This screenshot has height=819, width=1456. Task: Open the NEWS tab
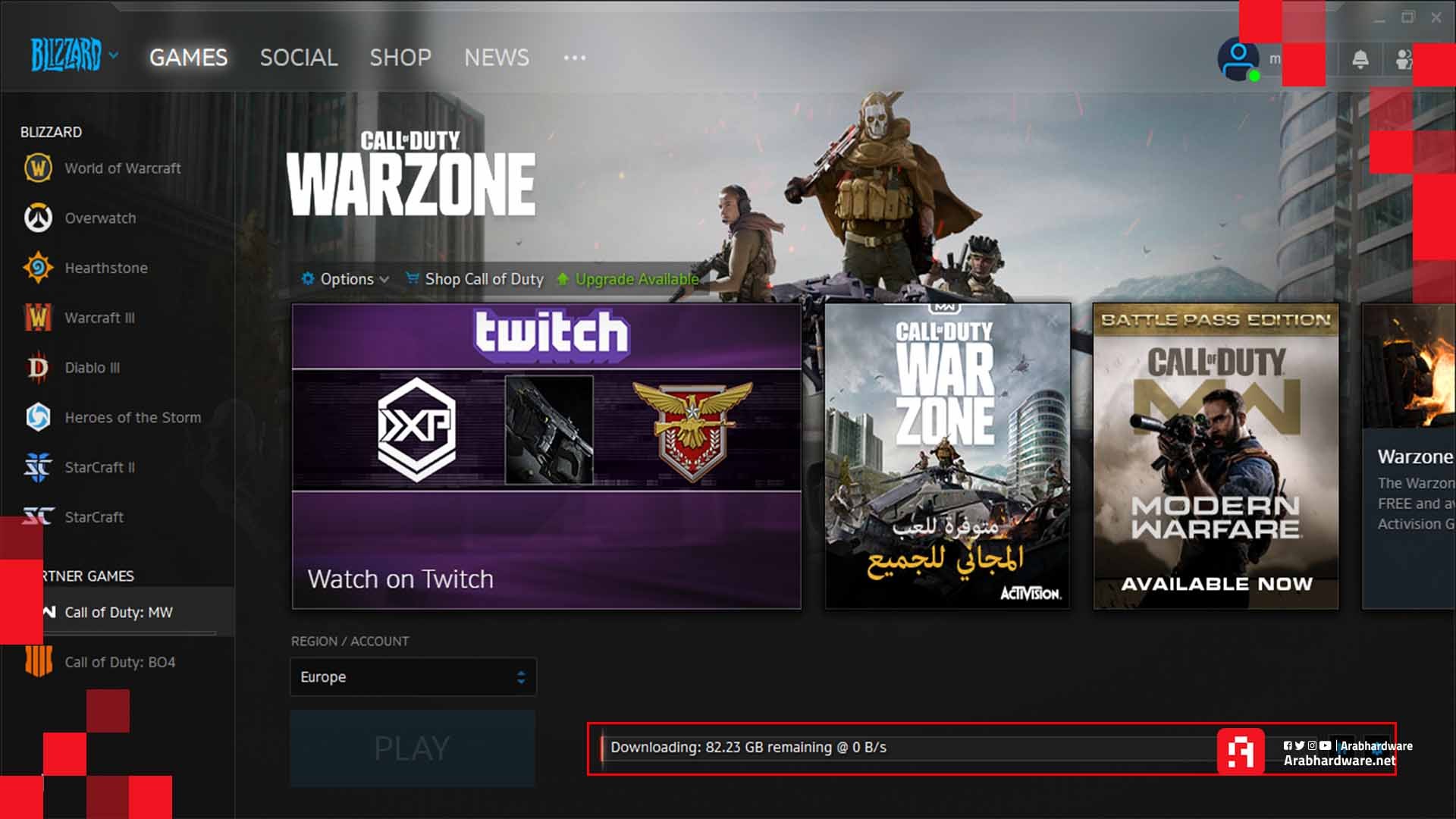point(497,58)
